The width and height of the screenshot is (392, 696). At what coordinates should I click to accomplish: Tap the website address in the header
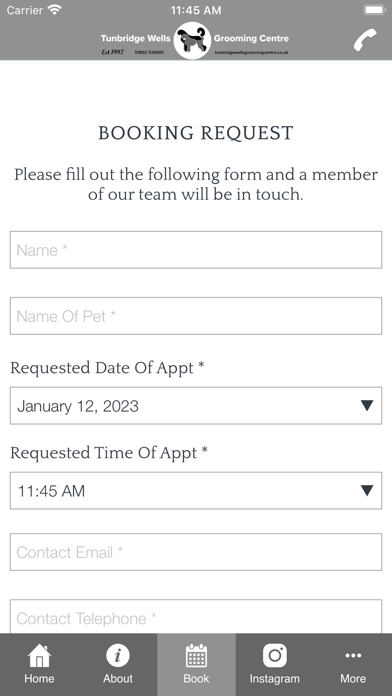pyautogui.click(x=251, y=52)
